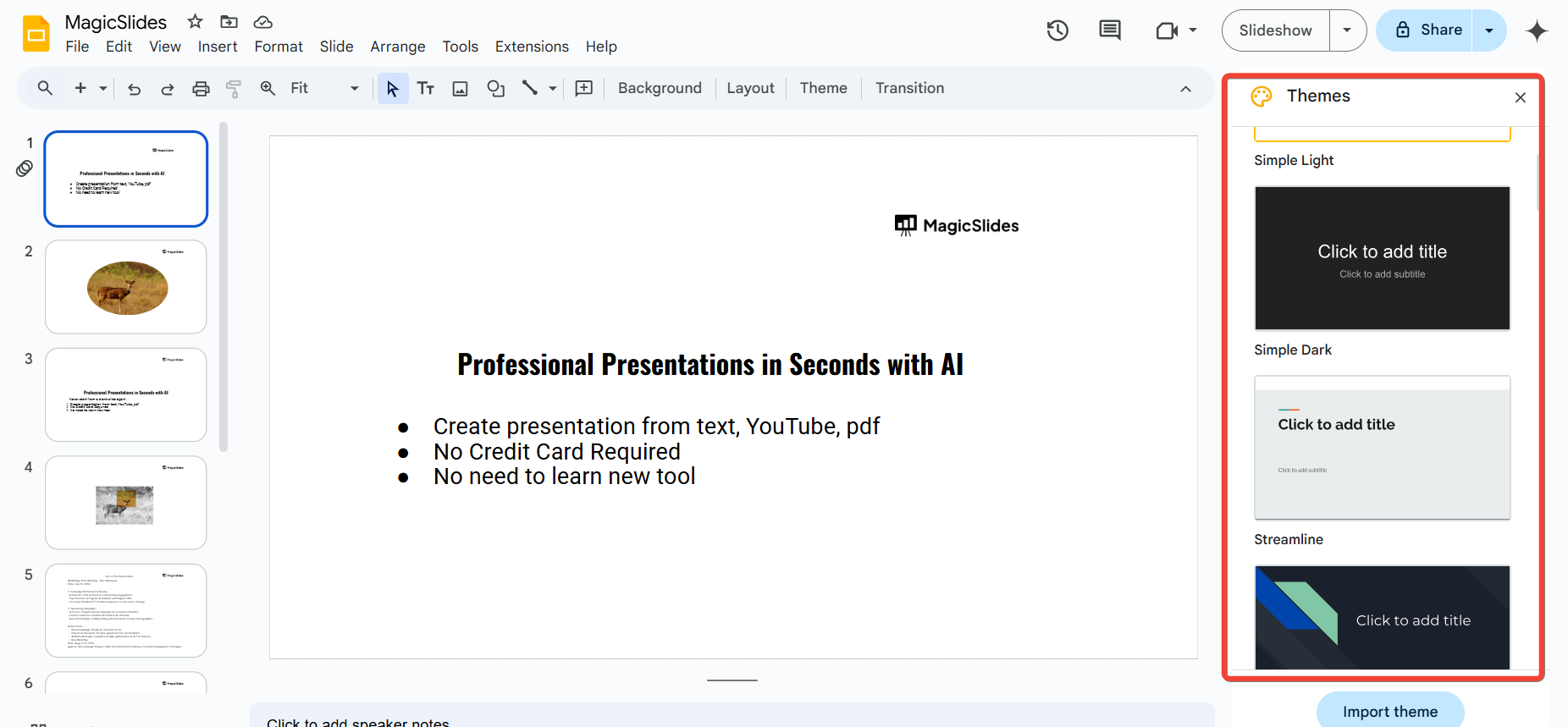Print the presentation

pyautogui.click(x=201, y=88)
